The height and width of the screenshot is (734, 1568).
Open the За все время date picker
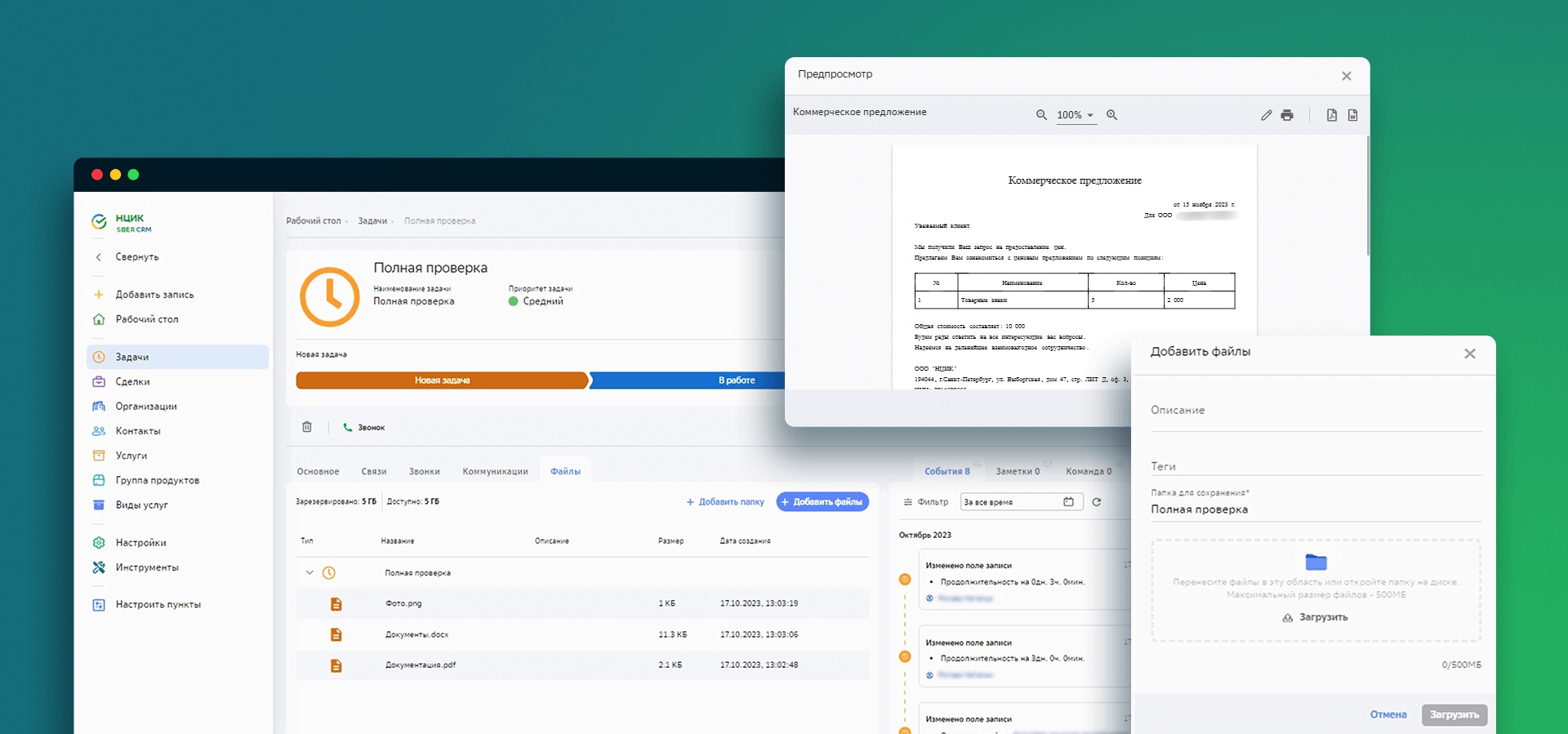[x=1022, y=502]
